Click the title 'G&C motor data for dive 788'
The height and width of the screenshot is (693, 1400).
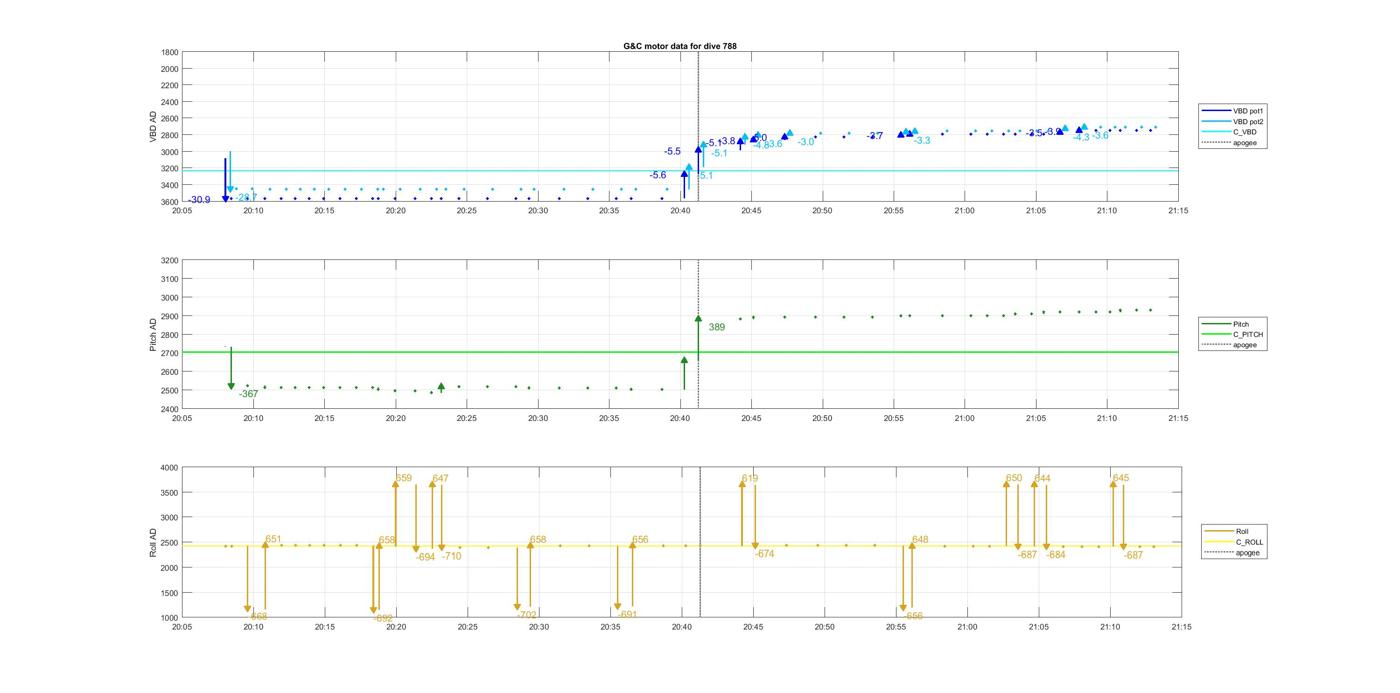pos(680,46)
